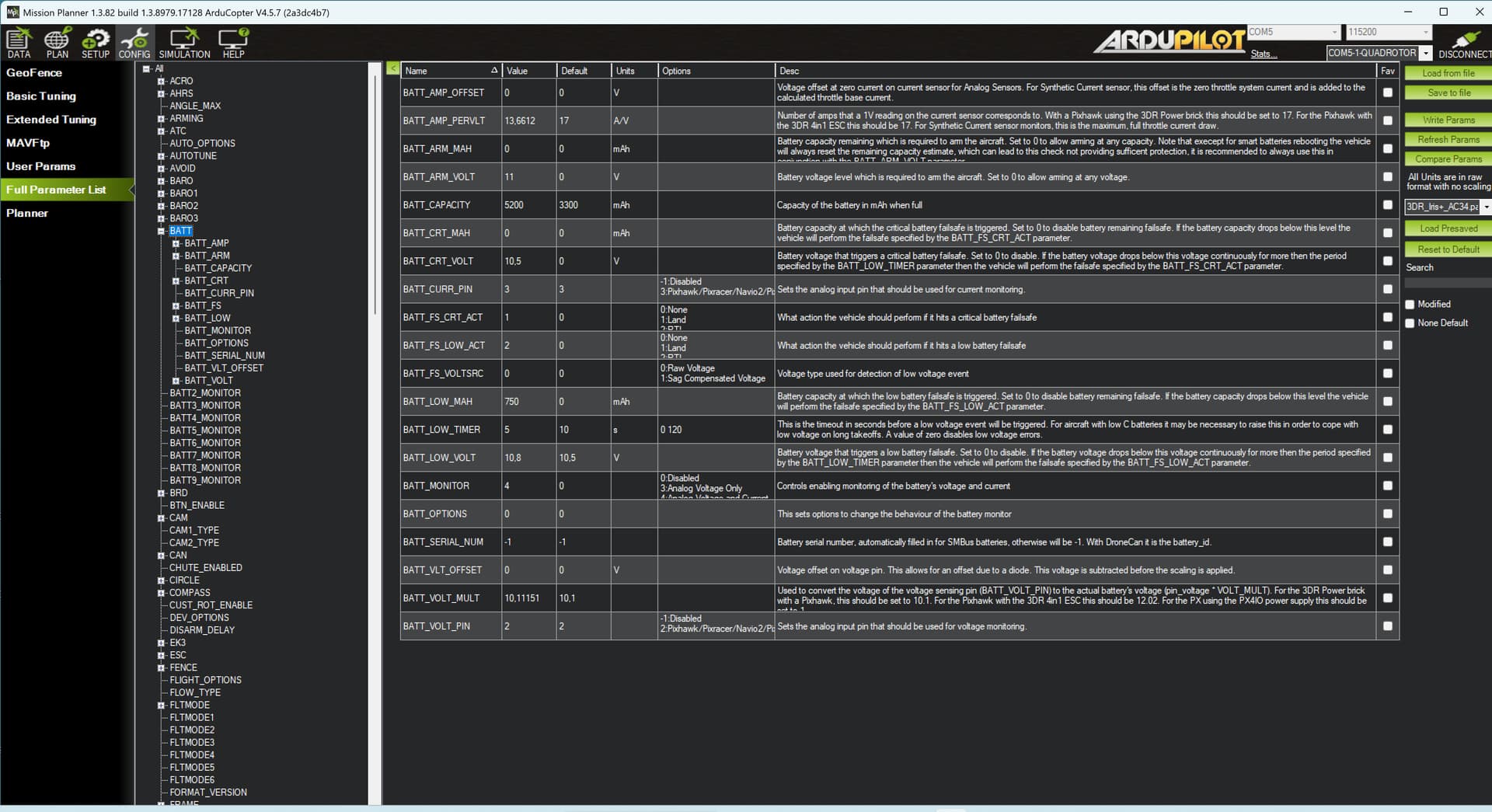The width and height of the screenshot is (1492, 812).
Task: Toggle favorite for BATT_ARM_VOLT
Action: [x=1387, y=177]
